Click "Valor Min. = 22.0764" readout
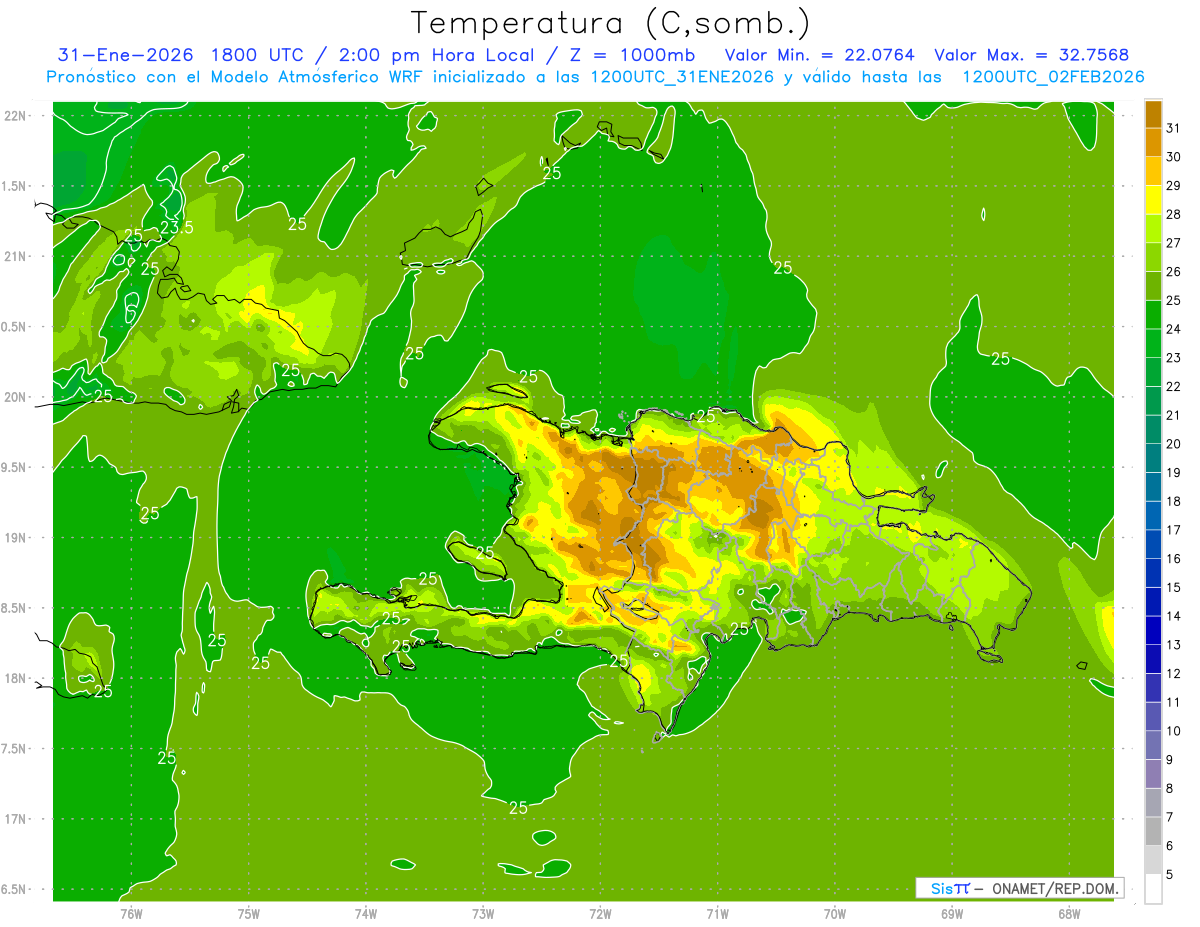 pos(819,55)
